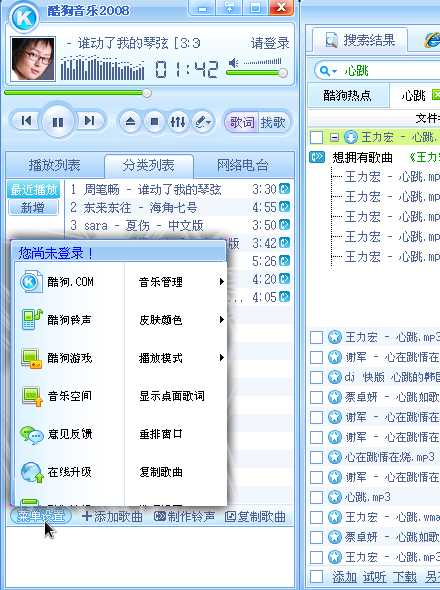Switch to the 搜索结果 tab
The width and height of the screenshot is (440, 590).
[x=360, y=40]
